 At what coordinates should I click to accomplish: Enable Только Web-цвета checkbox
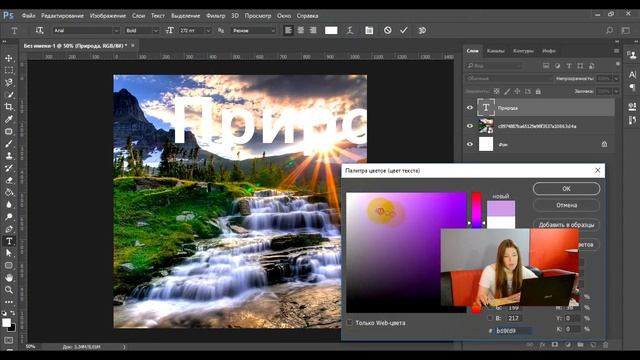pos(350,322)
